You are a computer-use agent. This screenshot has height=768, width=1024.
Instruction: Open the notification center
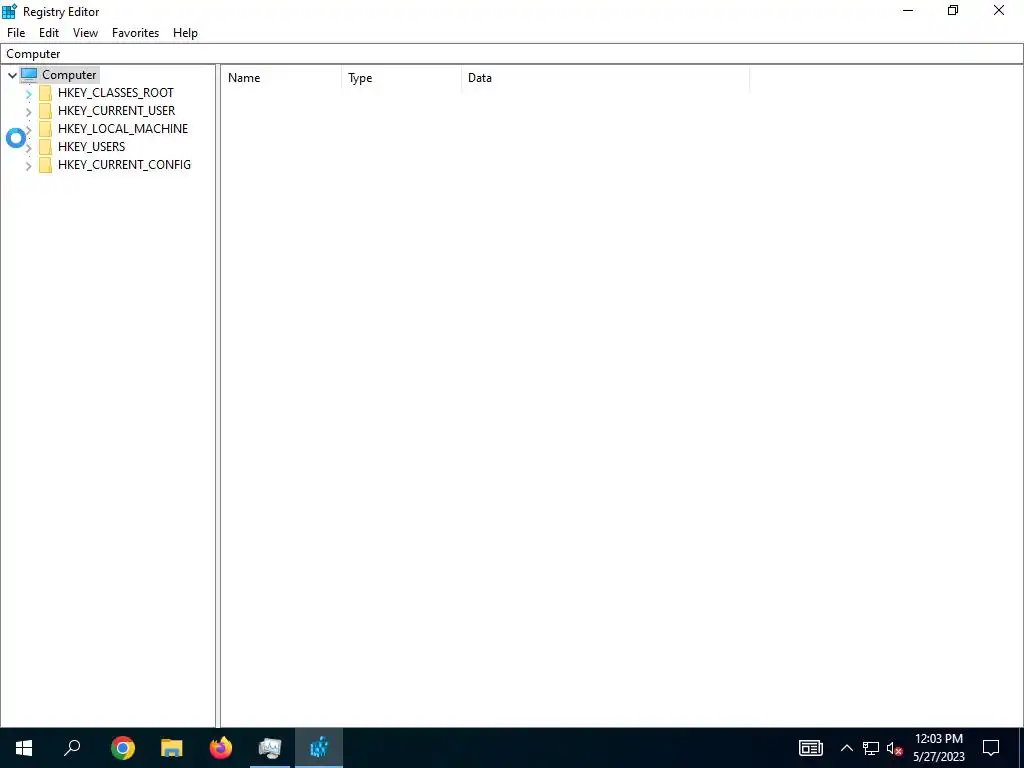(x=991, y=748)
